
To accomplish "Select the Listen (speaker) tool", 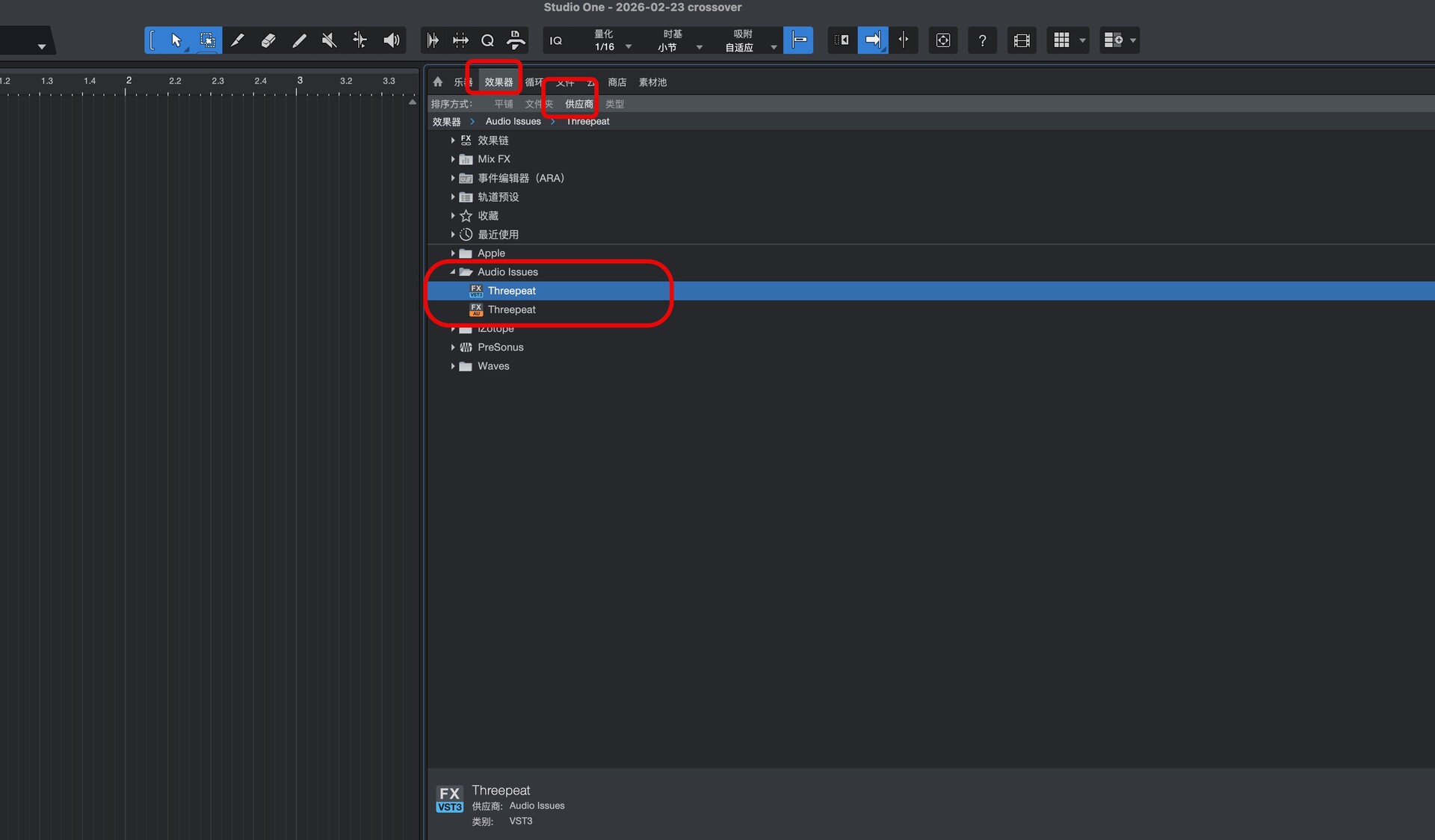I will (391, 40).
